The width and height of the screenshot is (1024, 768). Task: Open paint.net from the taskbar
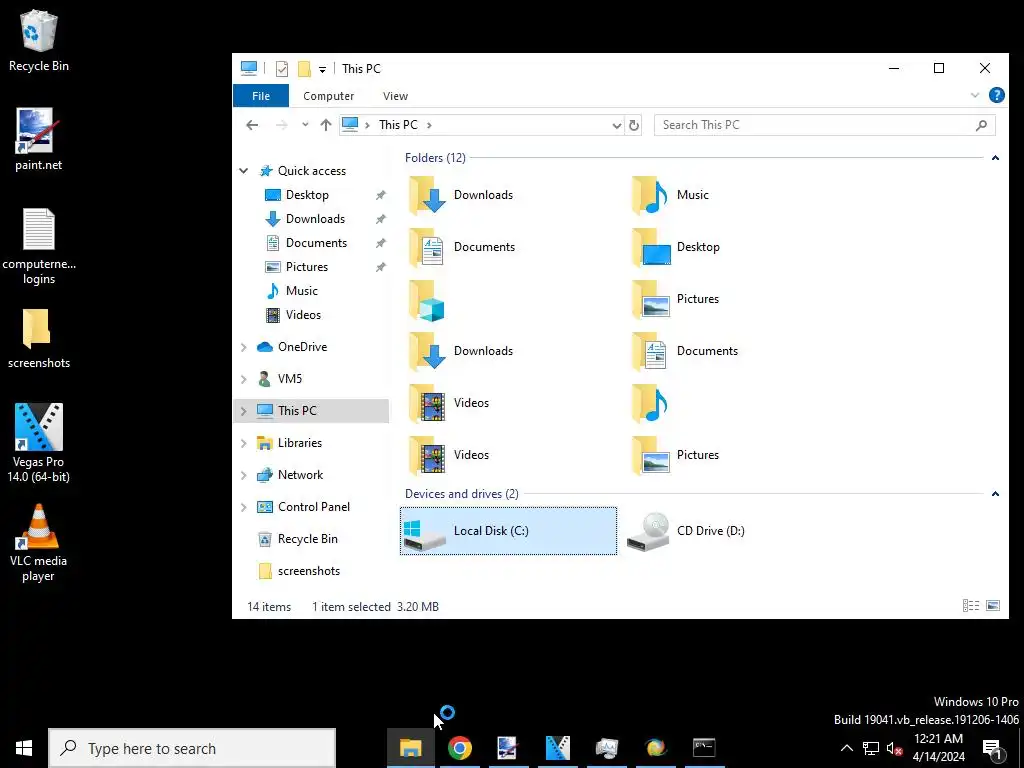508,748
